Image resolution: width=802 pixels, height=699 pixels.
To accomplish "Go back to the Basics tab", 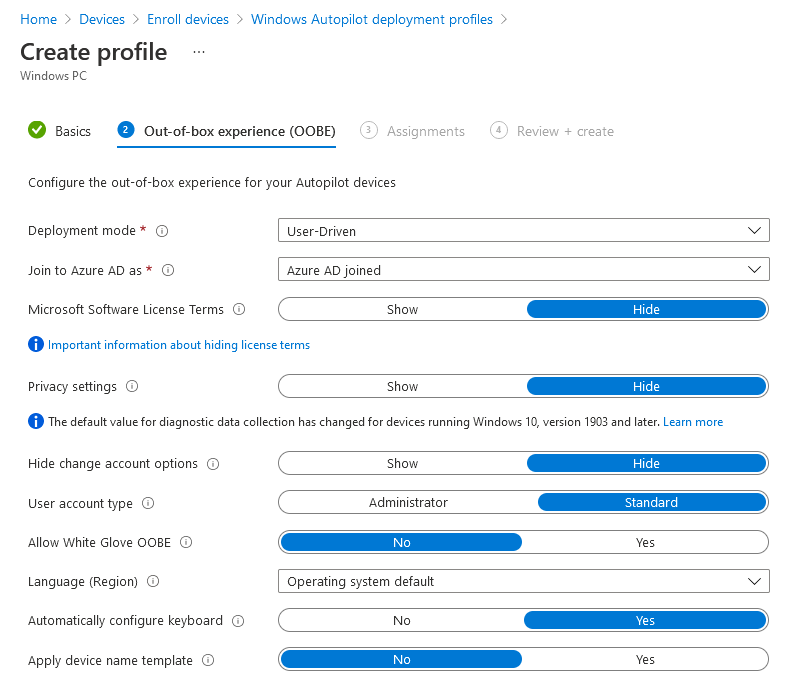I will tap(72, 131).
